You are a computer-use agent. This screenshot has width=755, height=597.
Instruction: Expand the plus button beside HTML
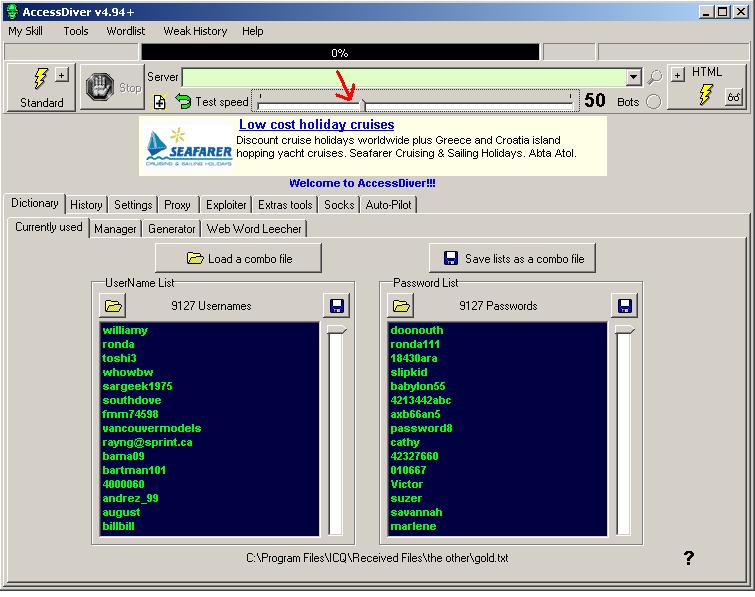[x=677, y=75]
